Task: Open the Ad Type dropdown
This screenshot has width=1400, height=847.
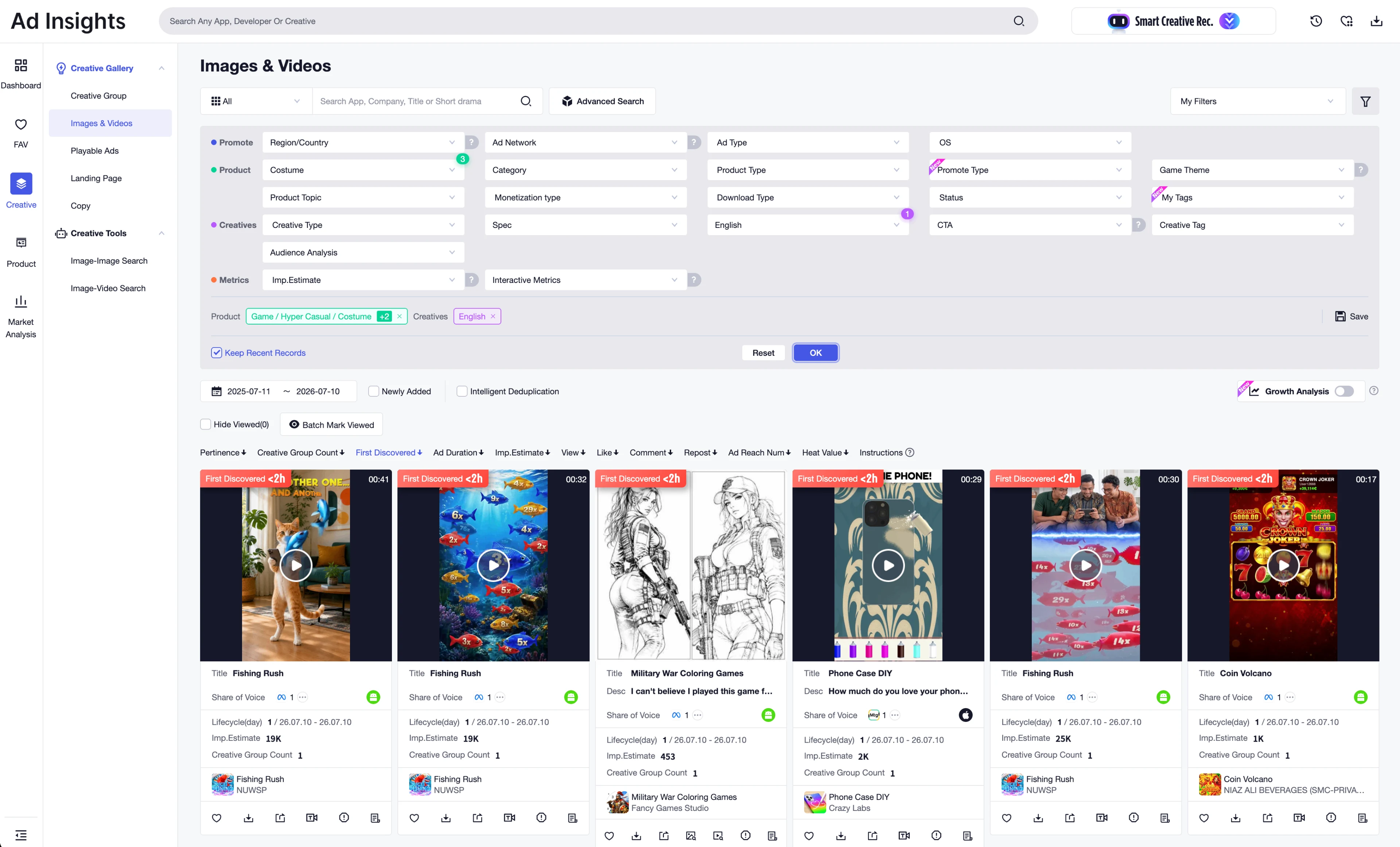Action: [808, 143]
